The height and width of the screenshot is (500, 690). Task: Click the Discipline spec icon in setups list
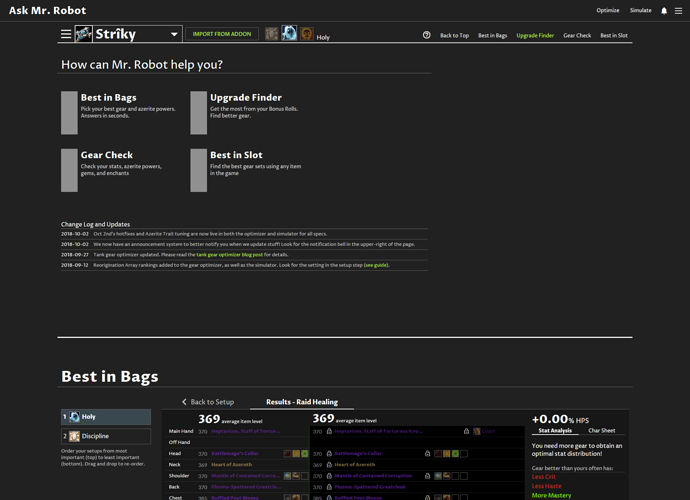tap(74, 436)
